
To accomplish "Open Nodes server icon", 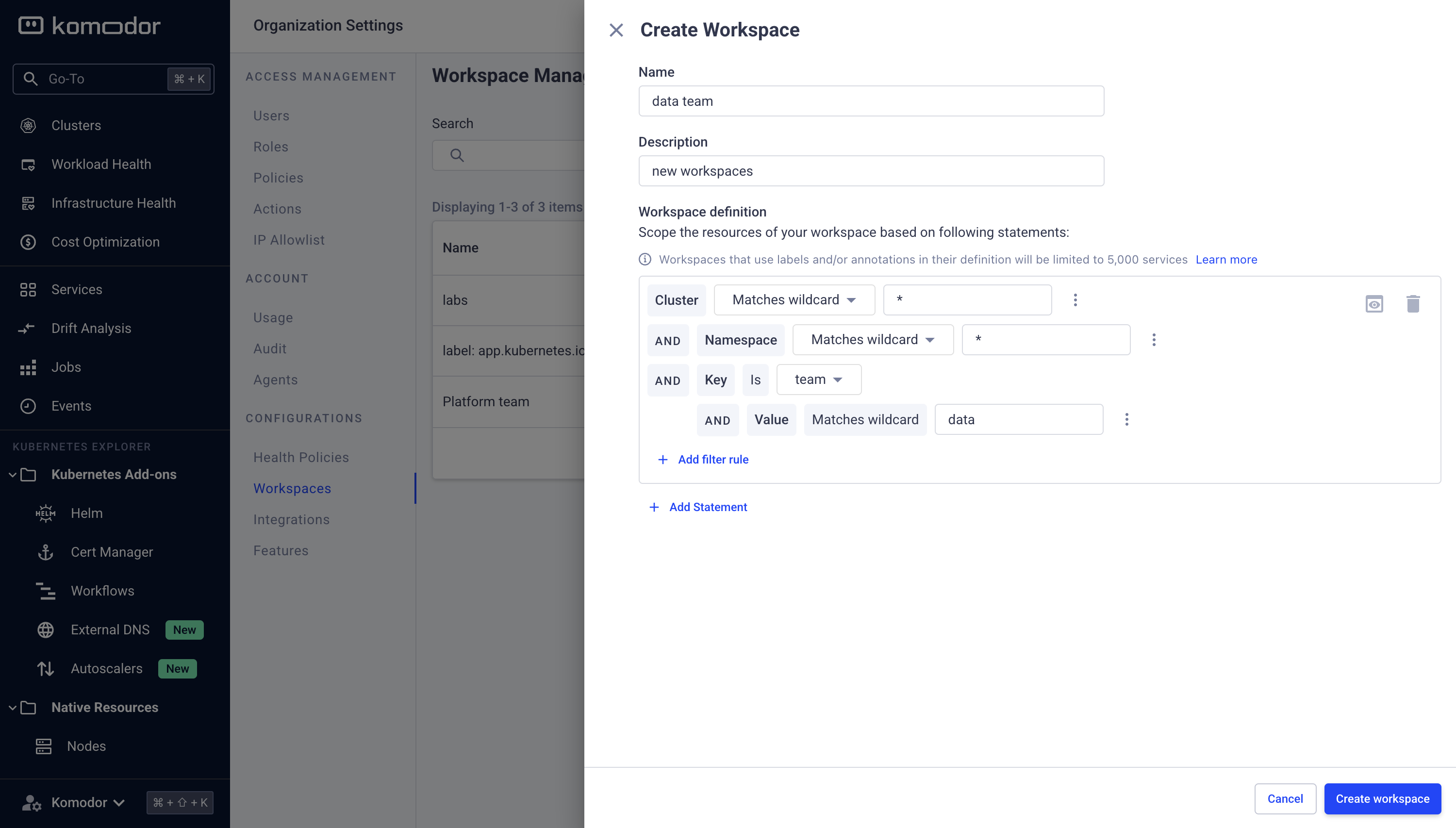I will tap(44, 746).
